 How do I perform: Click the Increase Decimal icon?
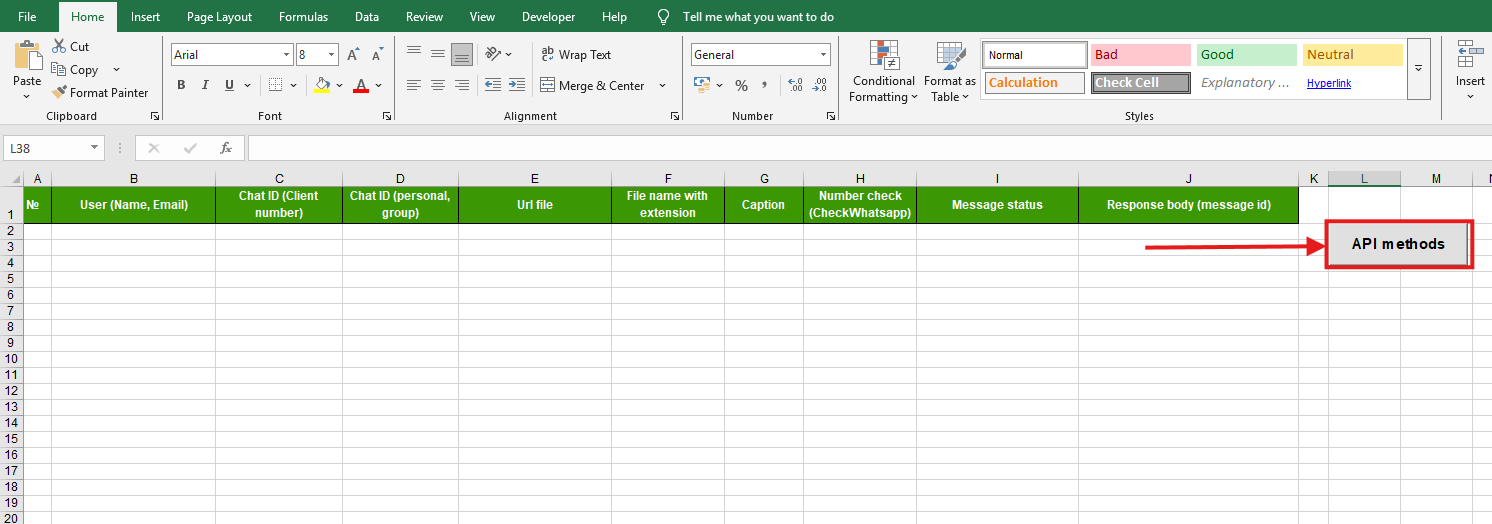point(795,85)
